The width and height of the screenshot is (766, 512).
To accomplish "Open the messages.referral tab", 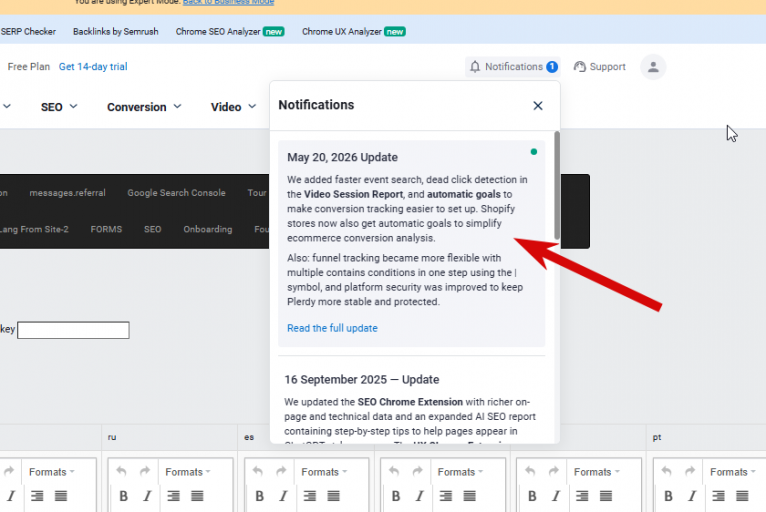I will pyautogui.click(x=67, y=193).
